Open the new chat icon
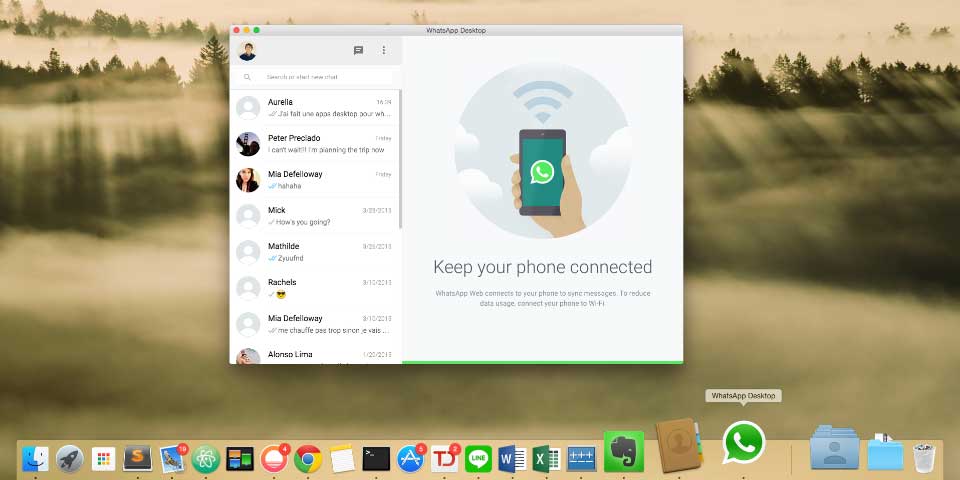The height and width of the screenshot is (480, 960). (x=359, y=51)
